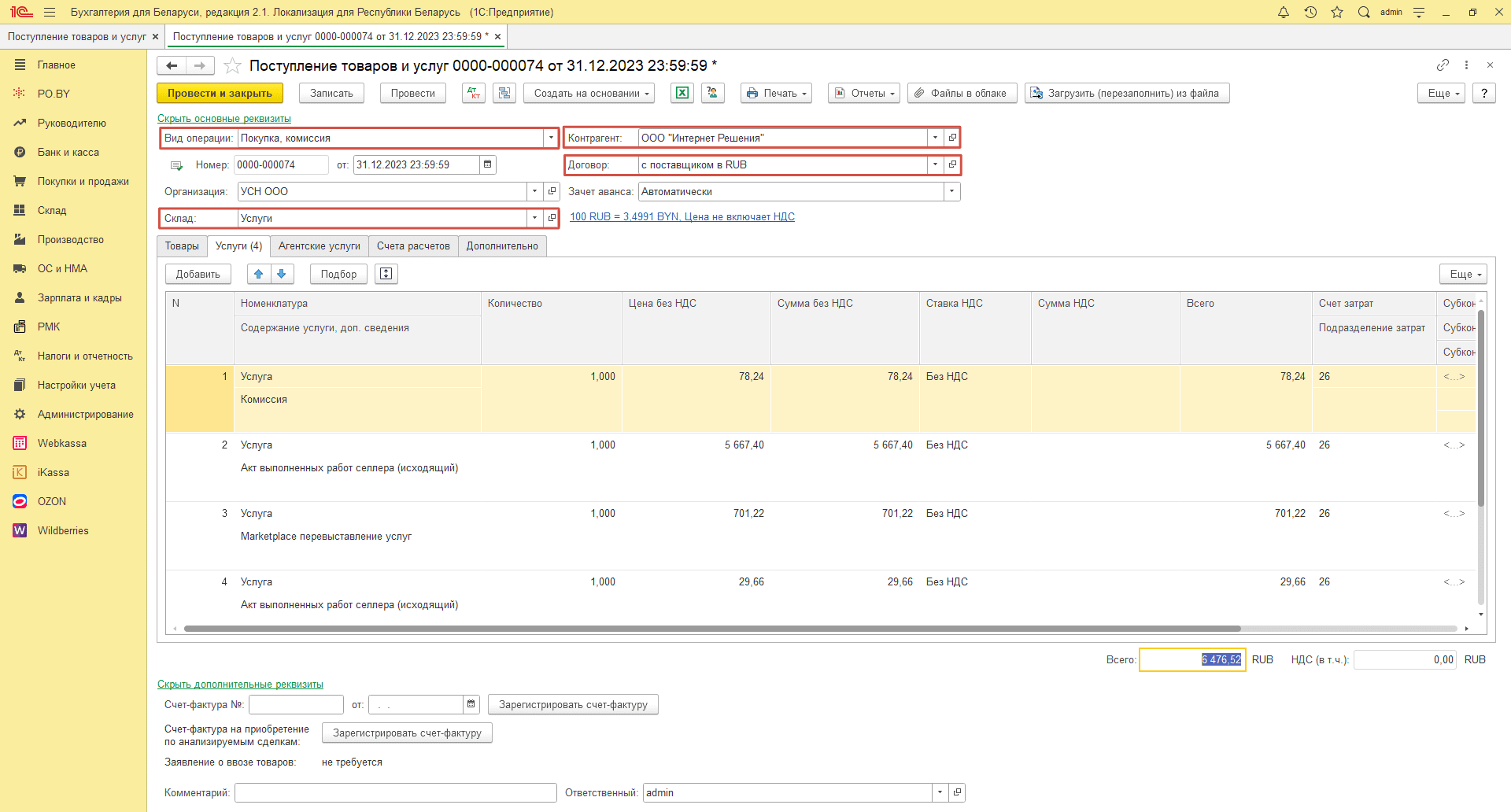
Task: Expand Вид операции dropdown
Action: 551,138
